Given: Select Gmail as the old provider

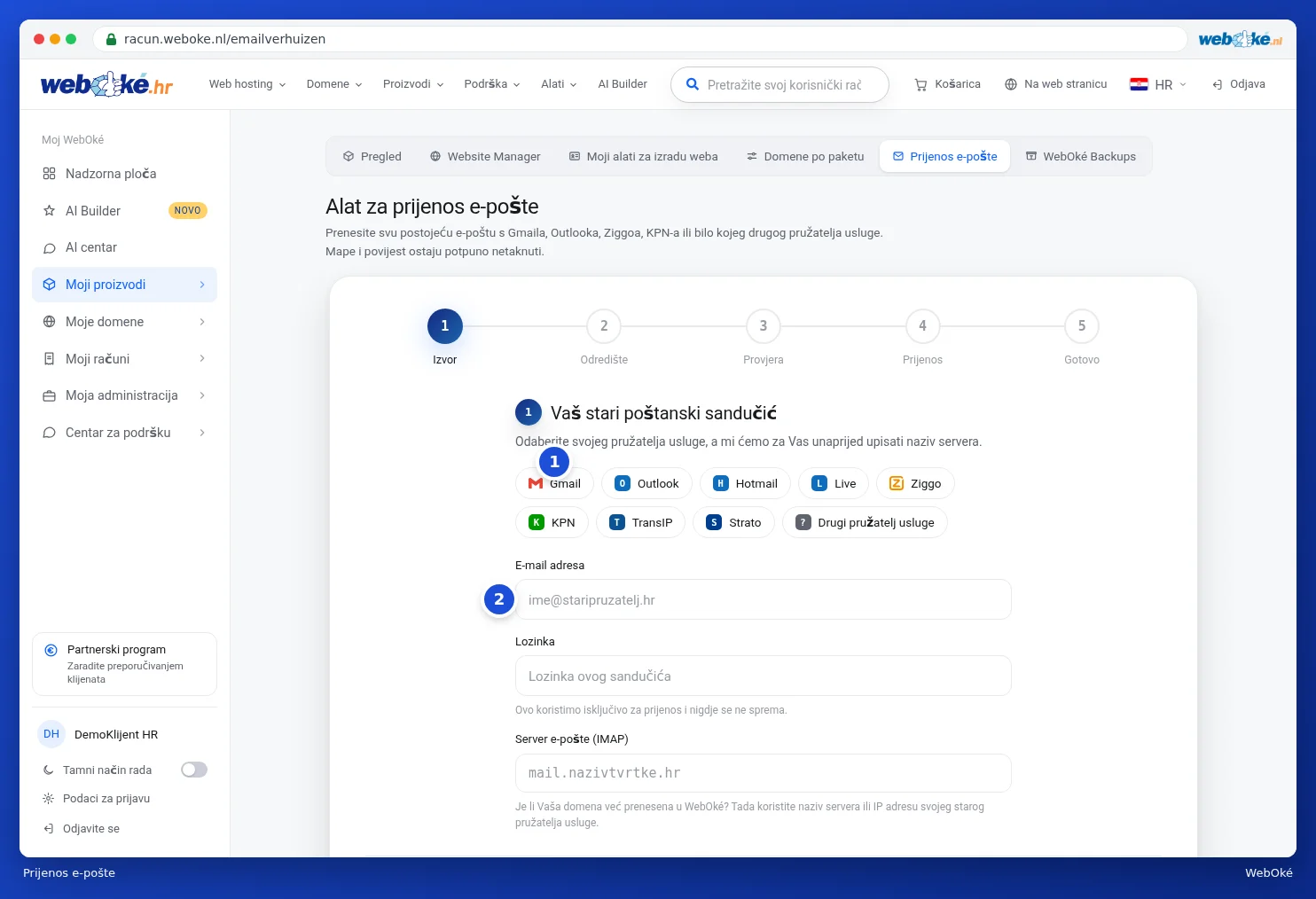Looking at the screenshot, I should pos(554,483).
